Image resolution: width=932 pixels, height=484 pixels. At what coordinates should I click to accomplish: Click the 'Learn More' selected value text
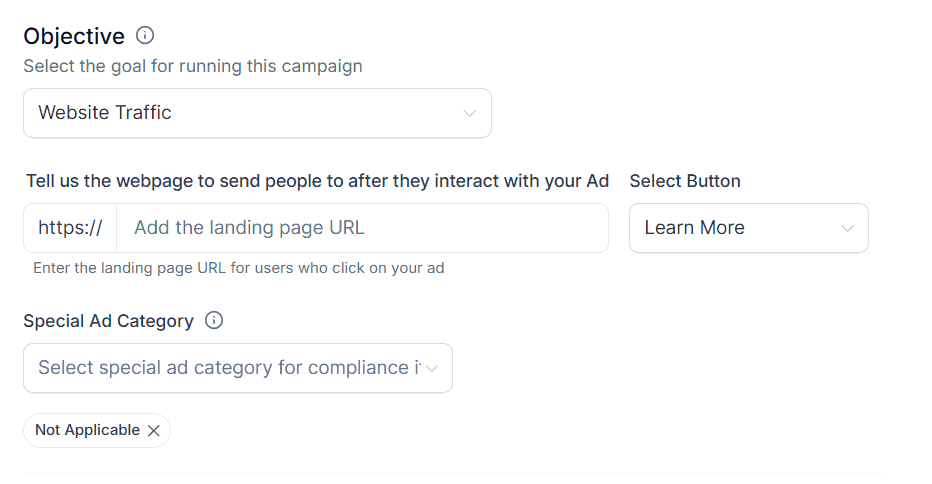click(x=694, y=228)
